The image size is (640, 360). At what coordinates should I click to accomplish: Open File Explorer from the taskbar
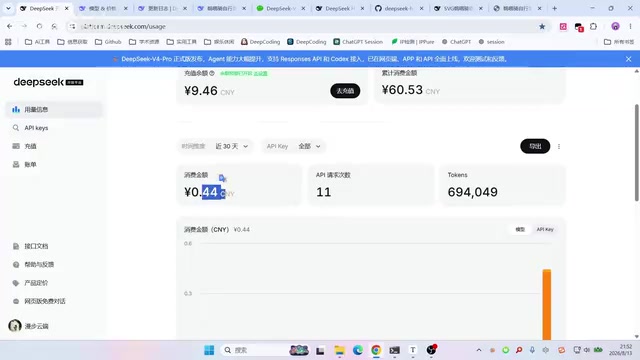point(339,350)
